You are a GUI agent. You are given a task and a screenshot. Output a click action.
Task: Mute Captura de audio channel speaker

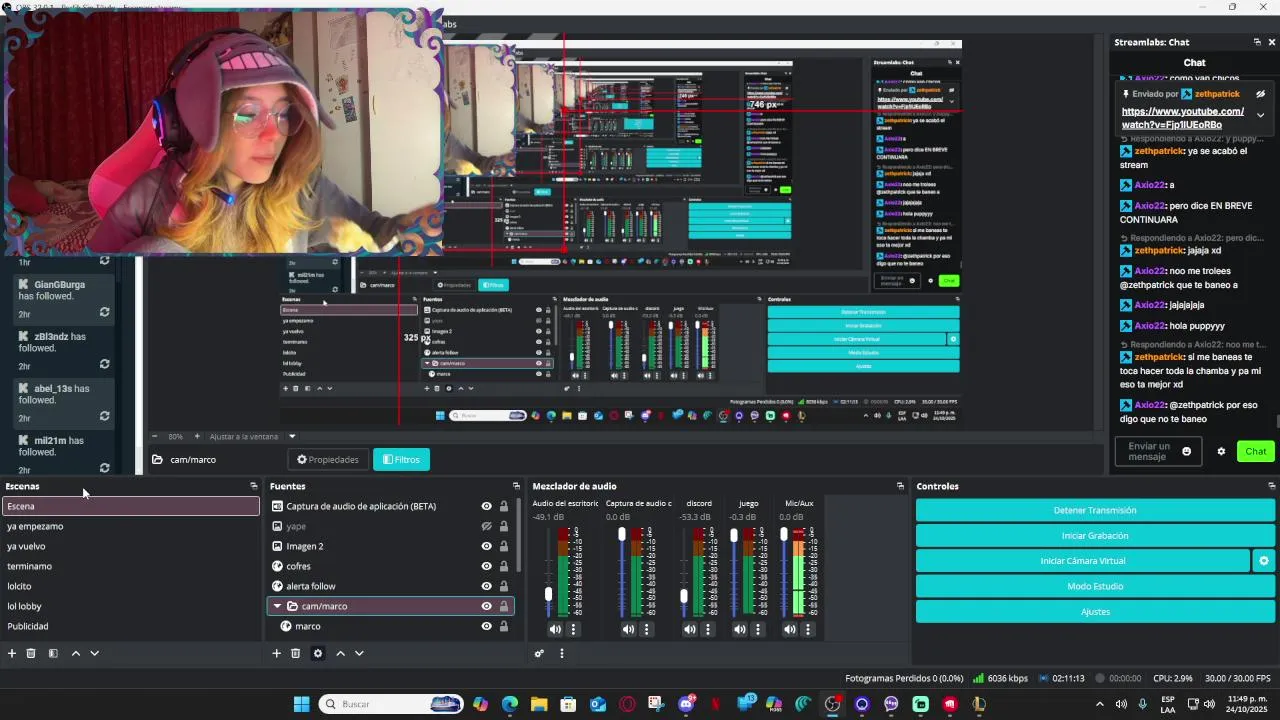628,629
